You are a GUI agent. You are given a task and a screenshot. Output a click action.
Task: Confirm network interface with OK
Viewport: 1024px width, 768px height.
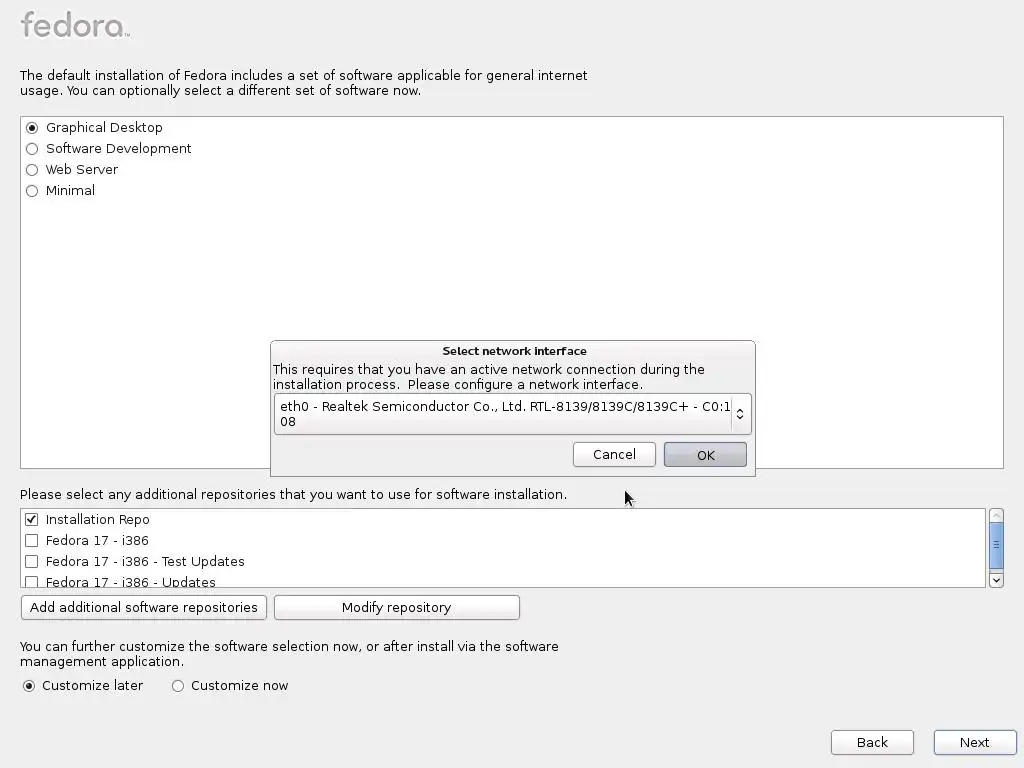(705, 455)
